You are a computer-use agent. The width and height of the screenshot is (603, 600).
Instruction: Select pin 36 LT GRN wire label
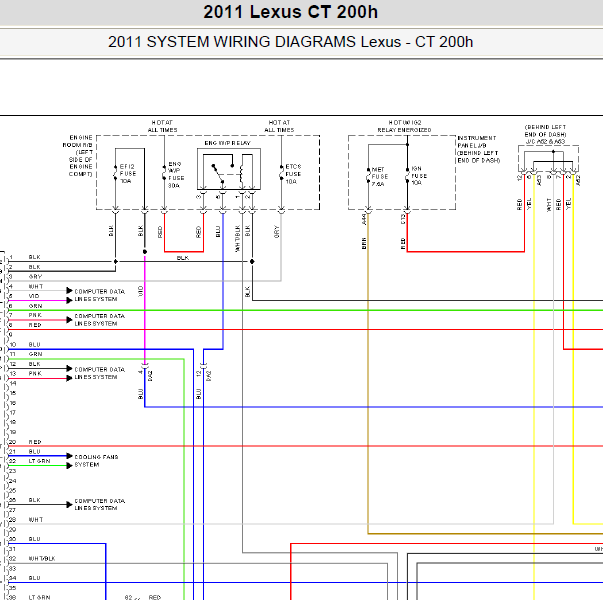(39, 597)
